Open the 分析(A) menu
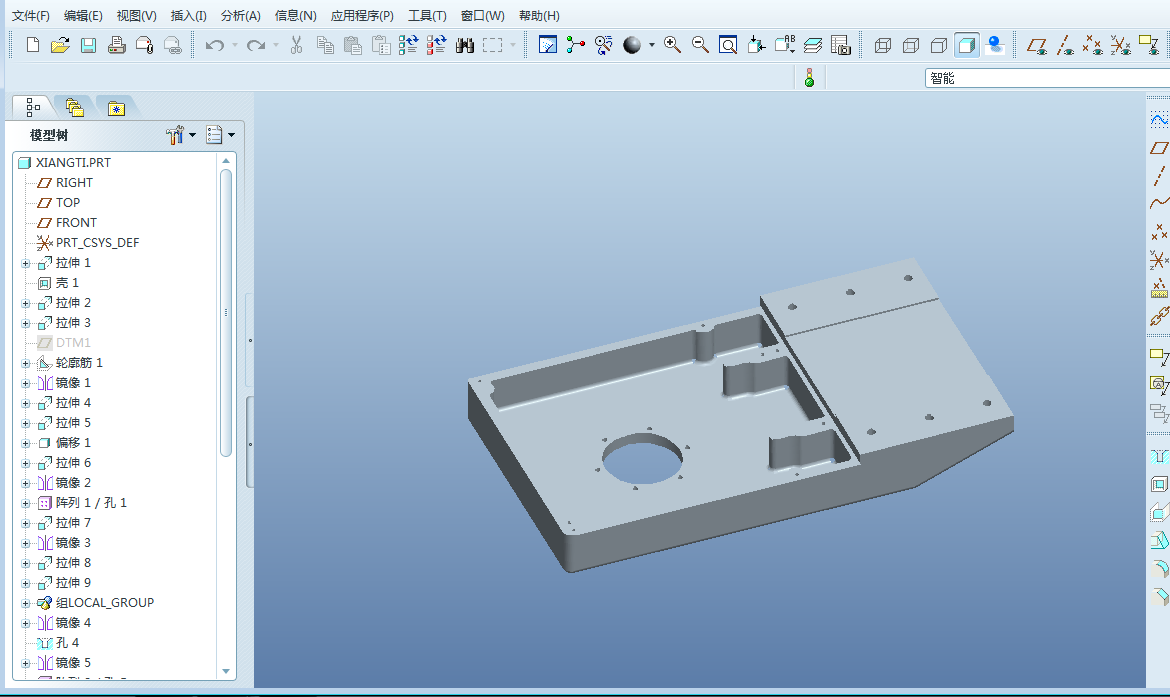 (240, 16)
